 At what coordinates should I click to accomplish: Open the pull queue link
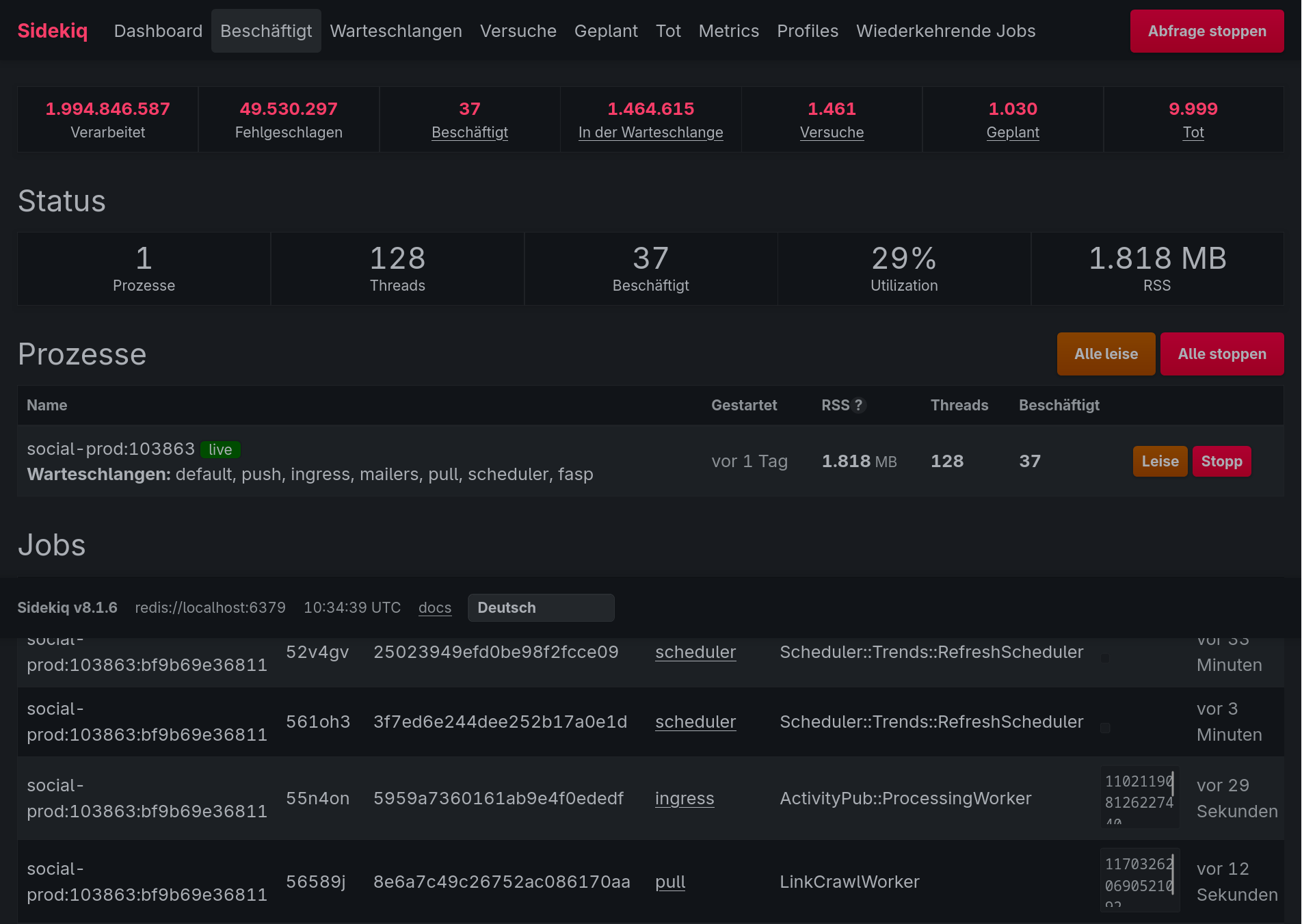point(670,882)
